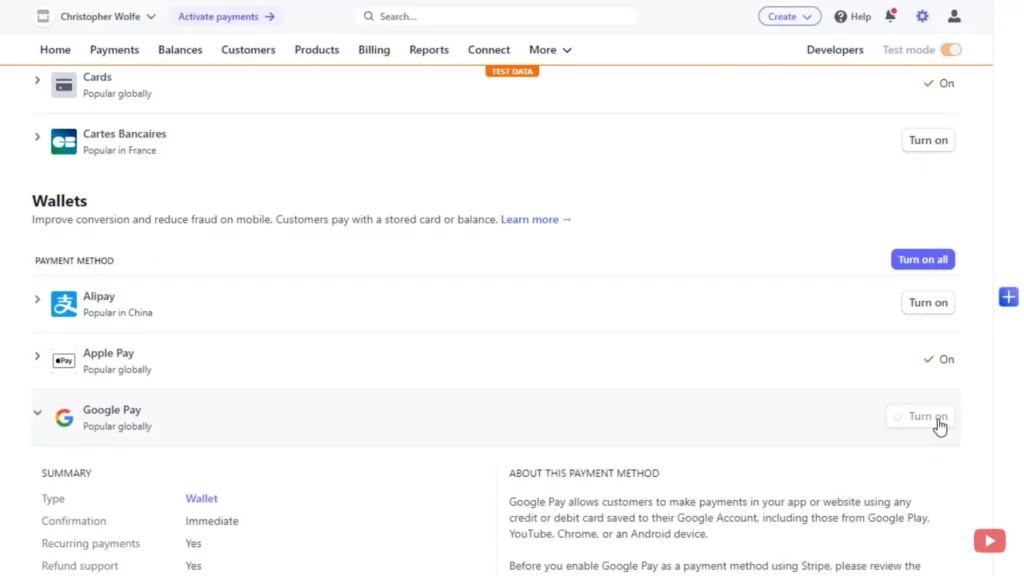Viewport: 1024px width, 576px height.
Task: Click the Cards On status
Action: point(938,84)
